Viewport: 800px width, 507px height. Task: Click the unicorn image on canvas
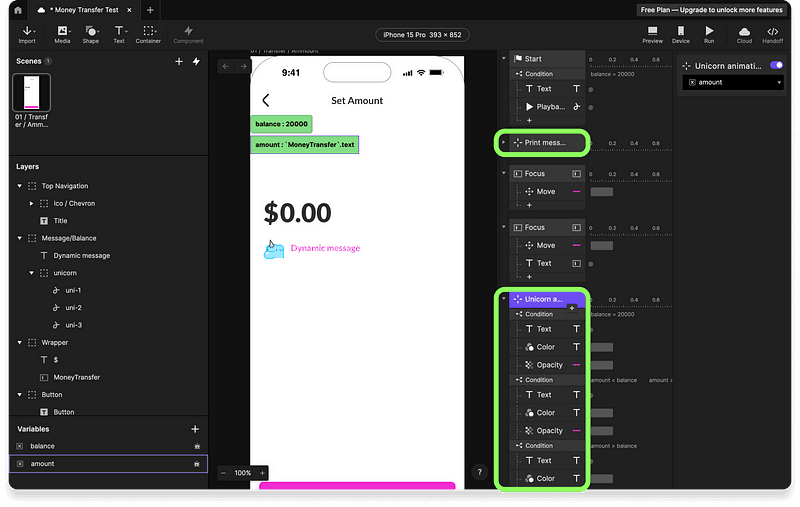[274, 249]
